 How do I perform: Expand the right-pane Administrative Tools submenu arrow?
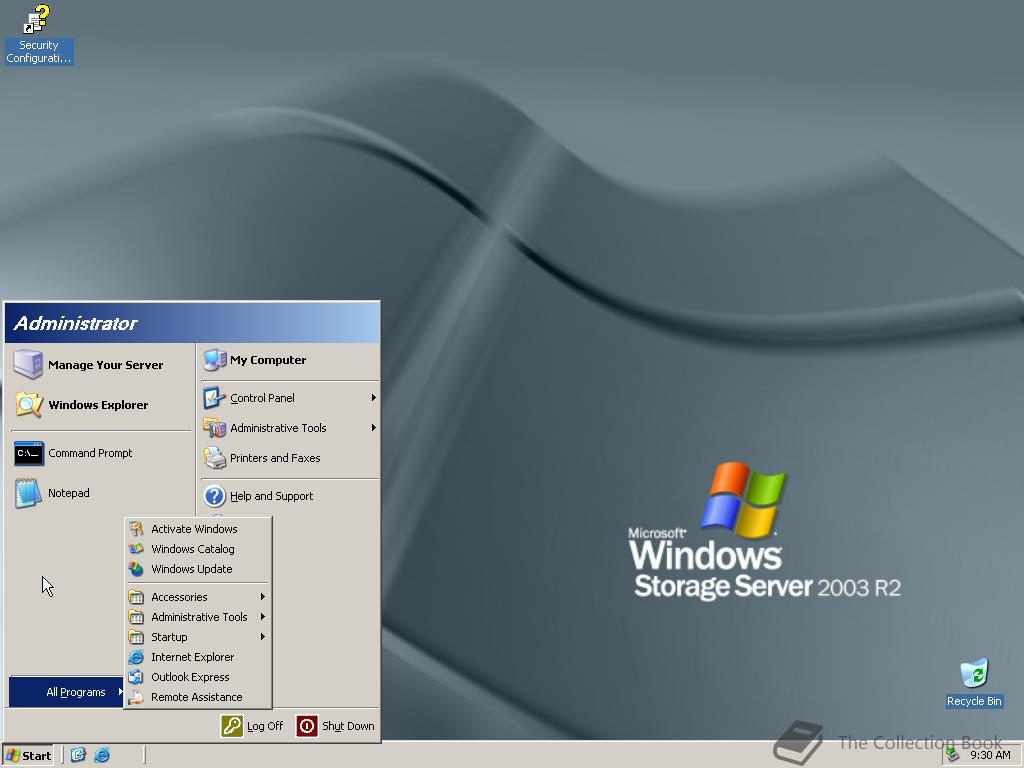click(374, 428)
